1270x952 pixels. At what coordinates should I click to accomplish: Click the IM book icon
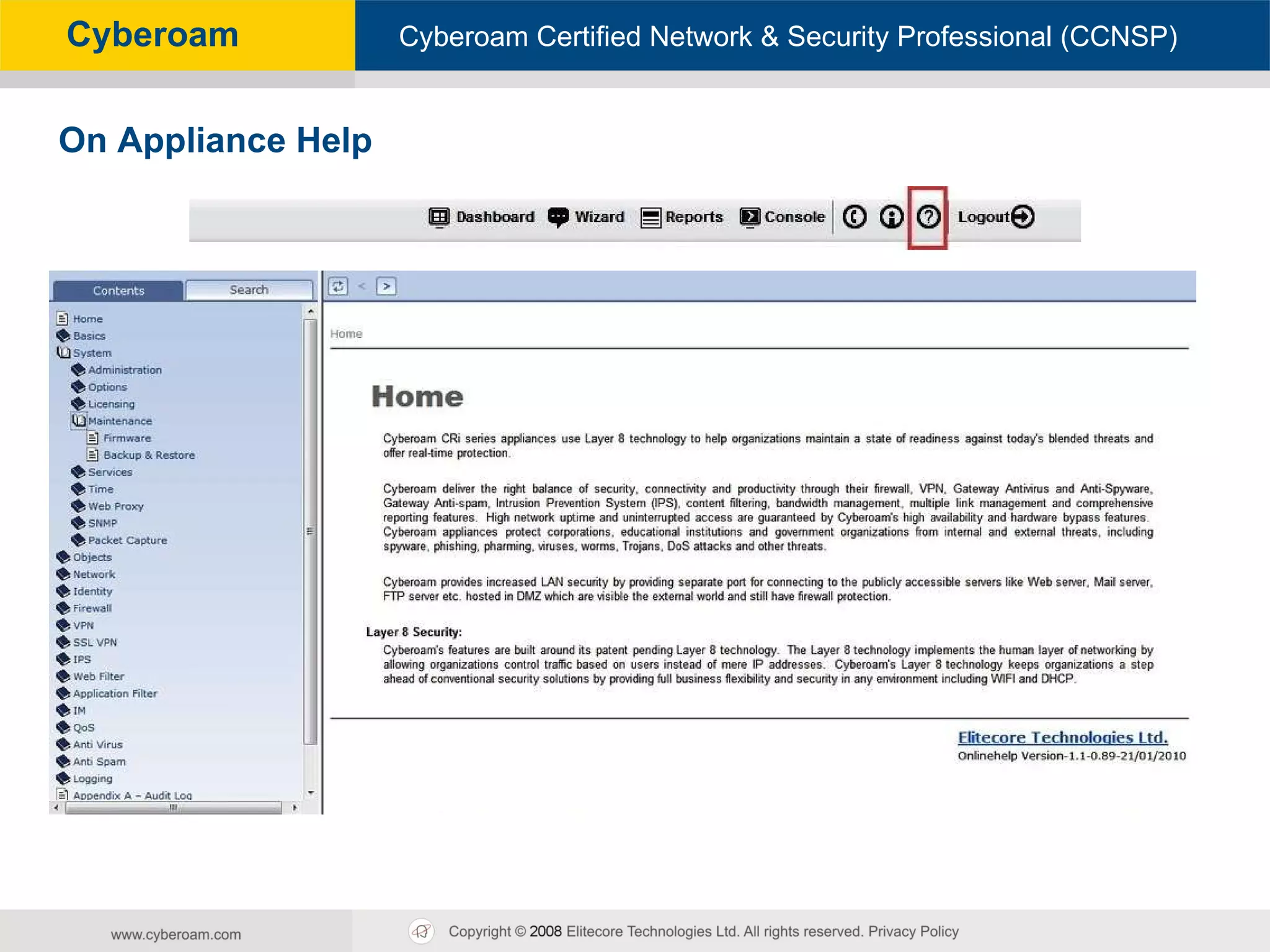tap(63, 711)
